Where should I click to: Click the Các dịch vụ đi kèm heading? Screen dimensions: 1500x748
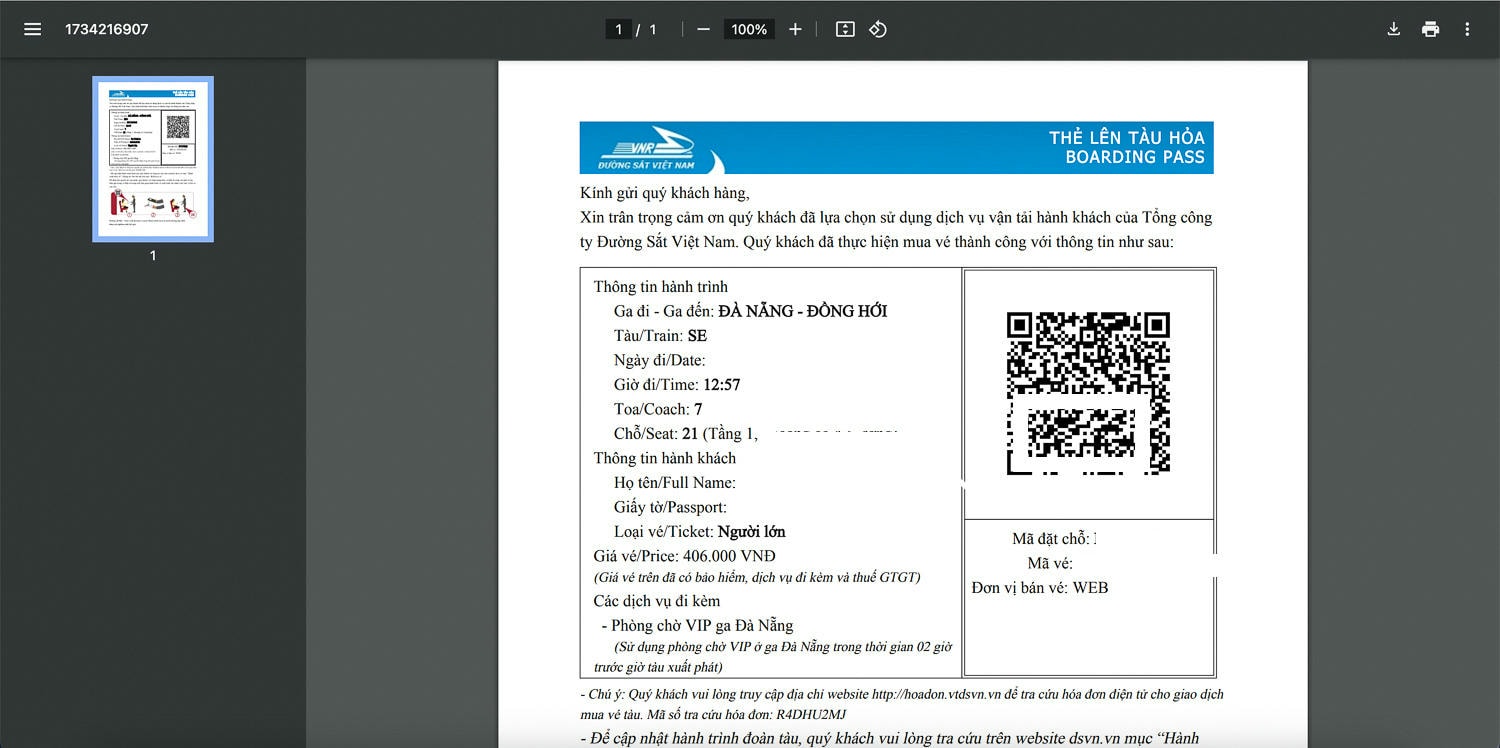point(657,600)
